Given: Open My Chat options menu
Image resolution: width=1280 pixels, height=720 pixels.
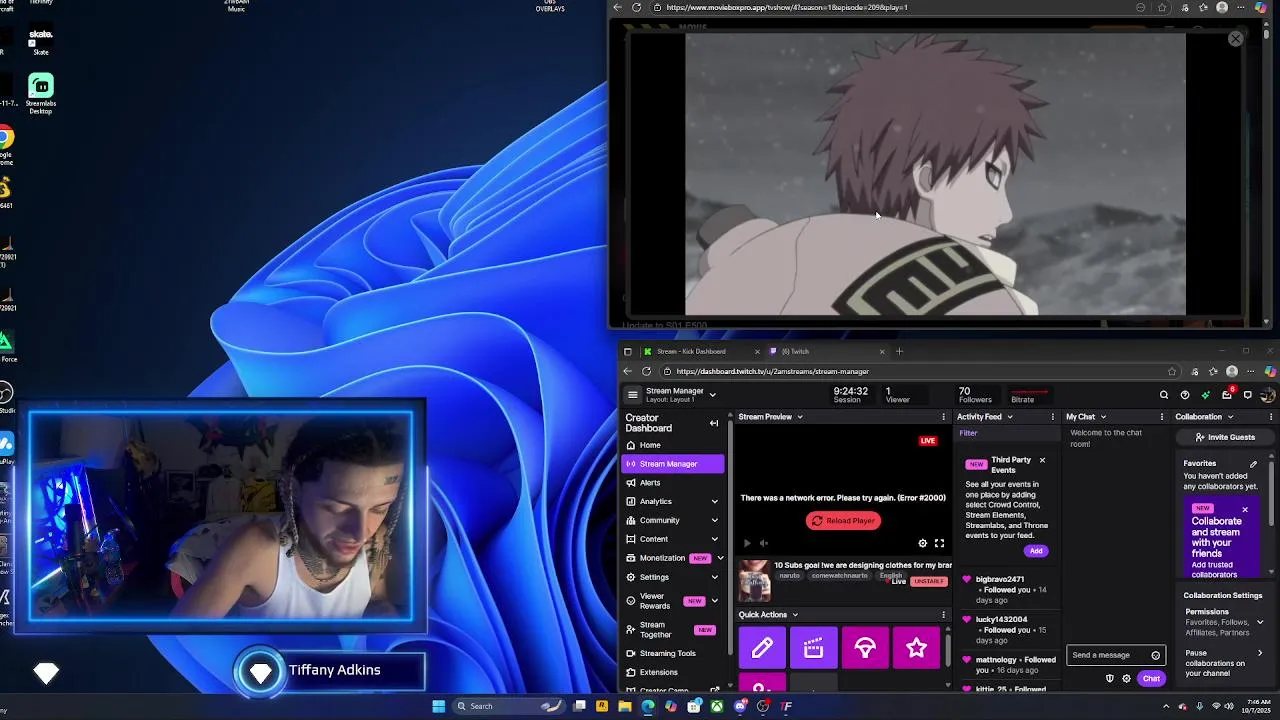Looking at the screenshot, I should (x=1161, y=417).
